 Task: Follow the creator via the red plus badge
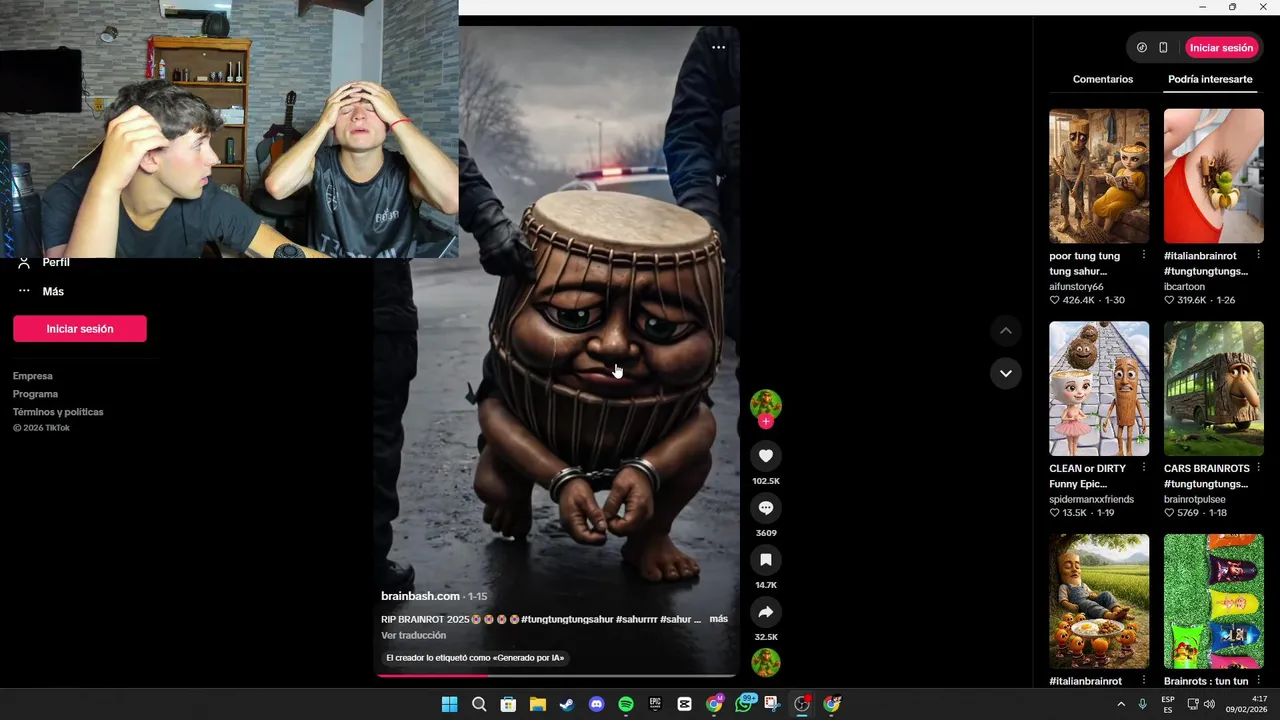point(766,422)
